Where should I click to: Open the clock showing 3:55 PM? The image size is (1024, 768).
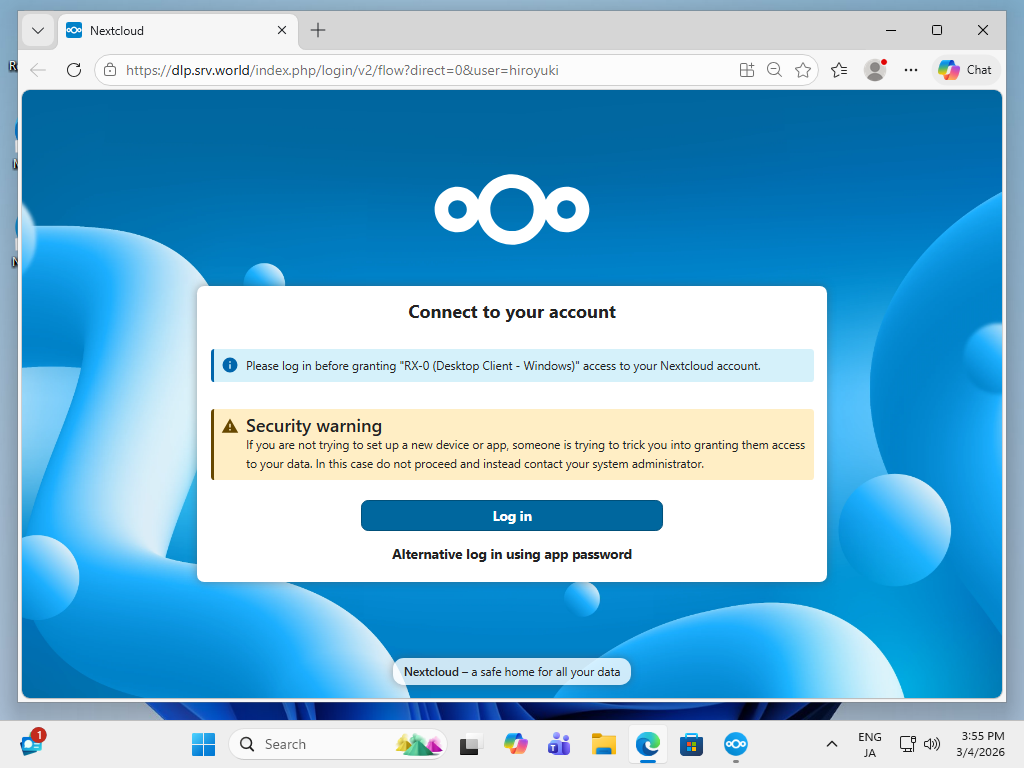[x=980, y=744]
